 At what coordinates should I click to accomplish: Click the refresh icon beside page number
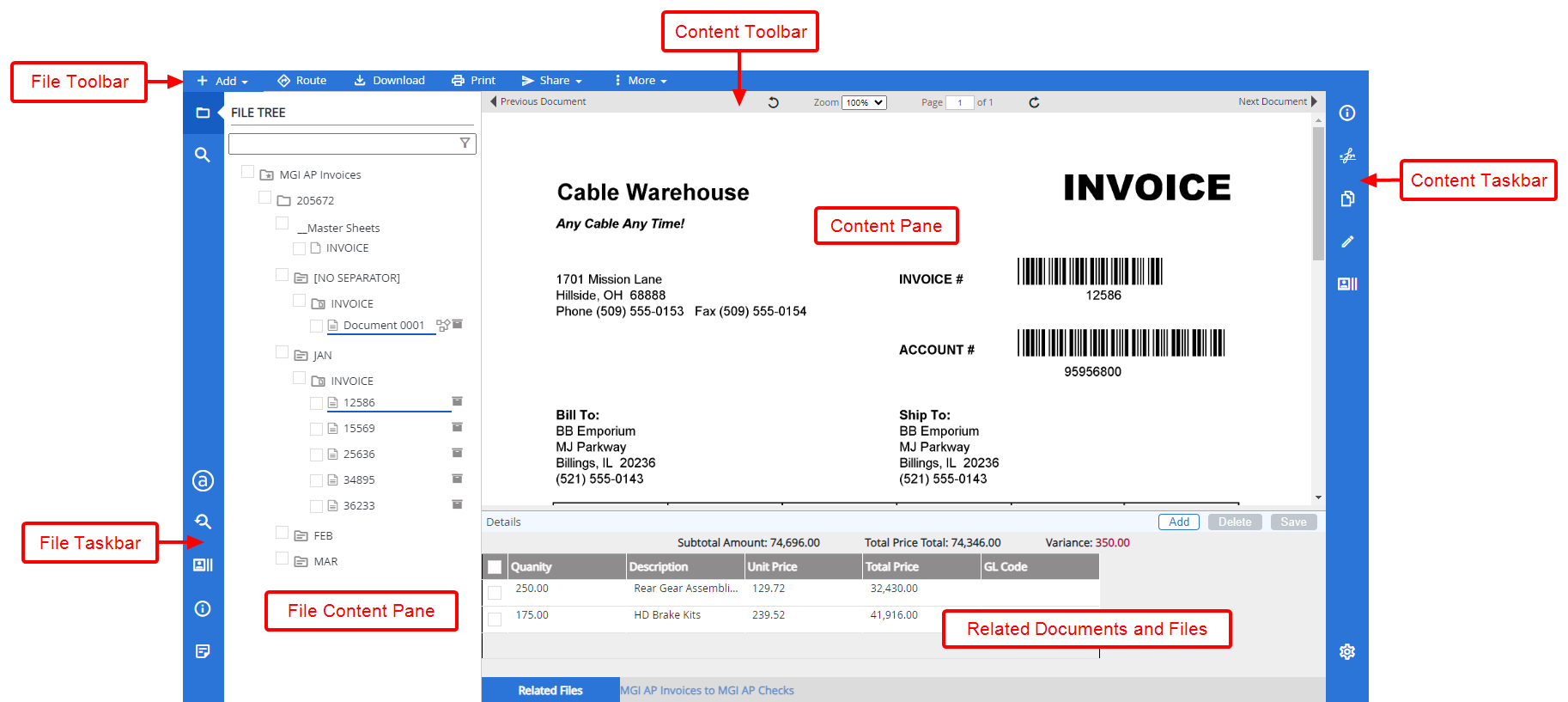tap(1034, 102)
